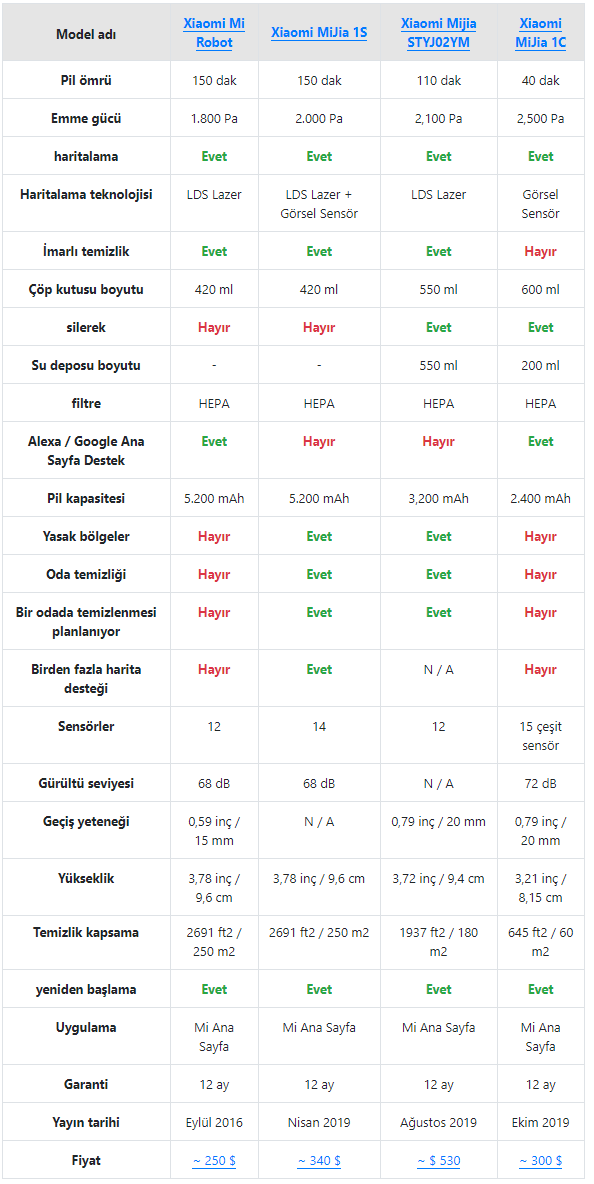Image resolution: width=594 pixels, height=1184 pixels.
Task: Select the 15 çeşit sensör cell
Action: pos(540,735)
